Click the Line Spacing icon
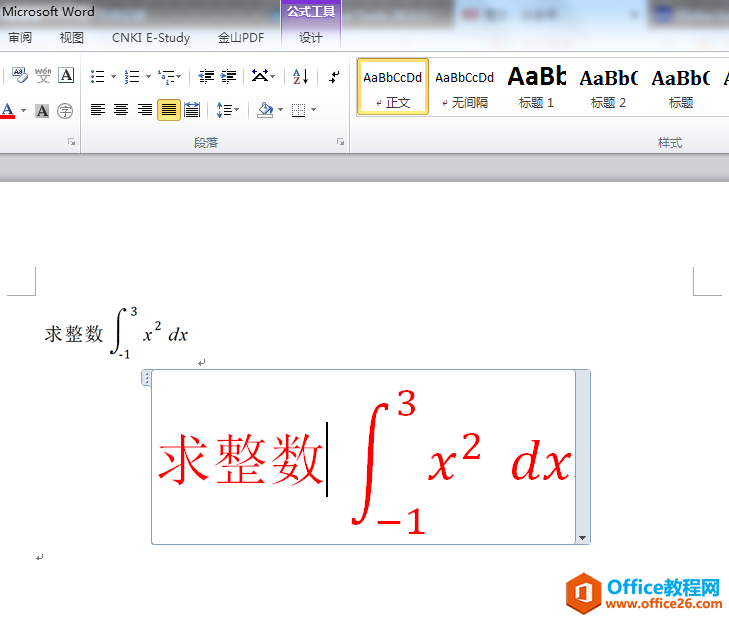The width and height of the screenshot is (729, 621). 227,110
